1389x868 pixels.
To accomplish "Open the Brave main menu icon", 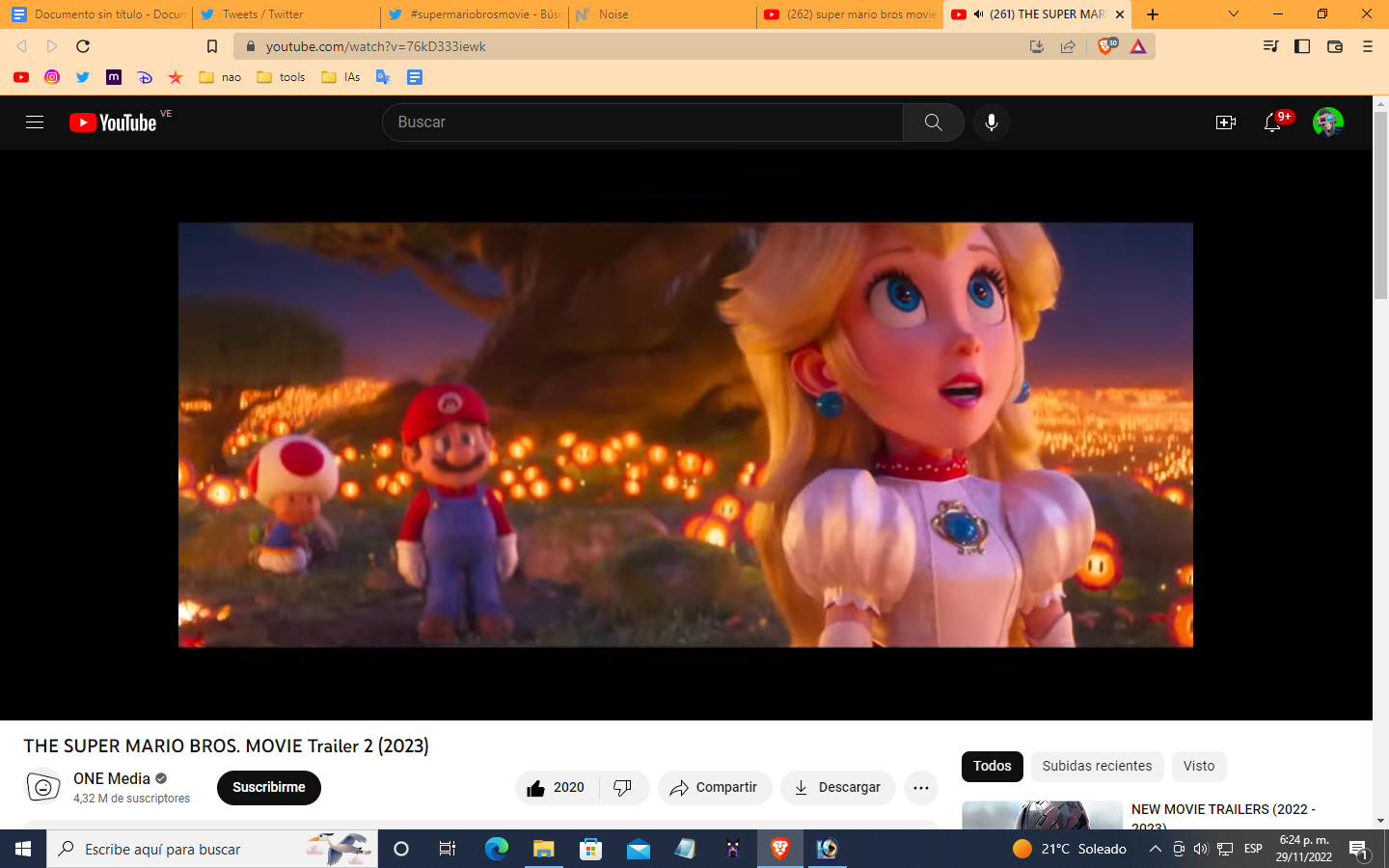I will pyautogui.click(x=1368, y=46).
